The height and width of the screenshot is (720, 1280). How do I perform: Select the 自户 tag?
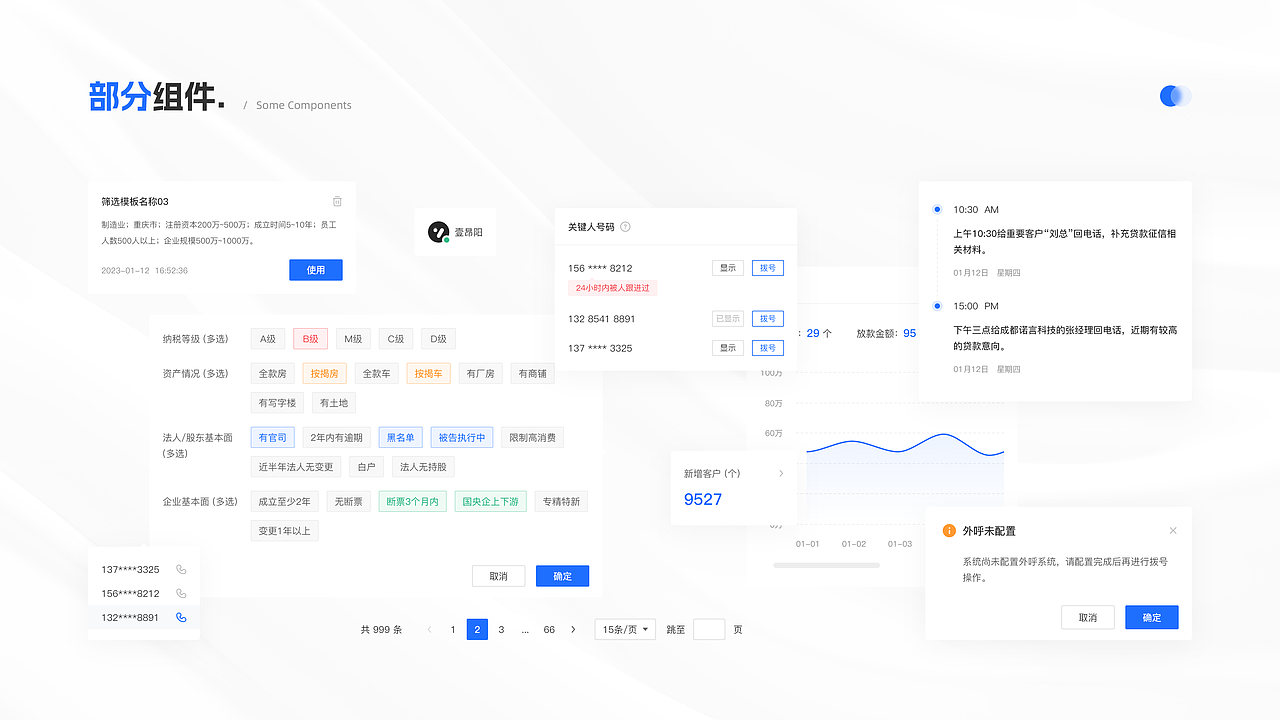coord(366,467)
